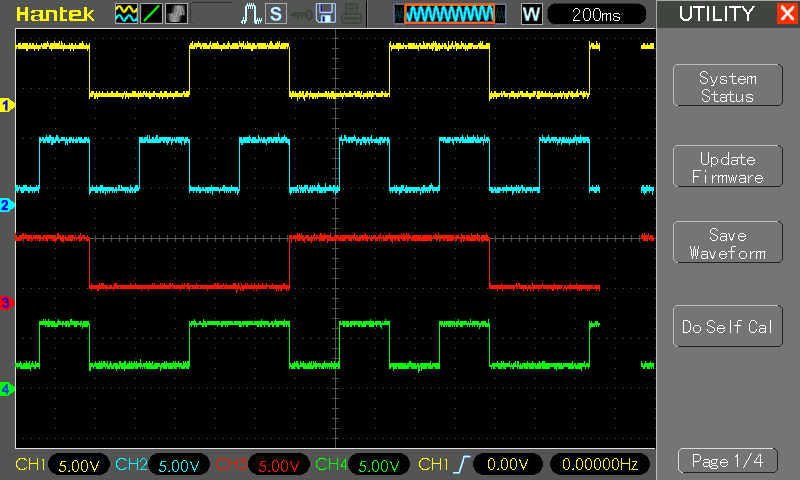Click the 0.00V trigger level readout
The width and height of the screenshot is (800, 480).
click(x=507, y=465)
